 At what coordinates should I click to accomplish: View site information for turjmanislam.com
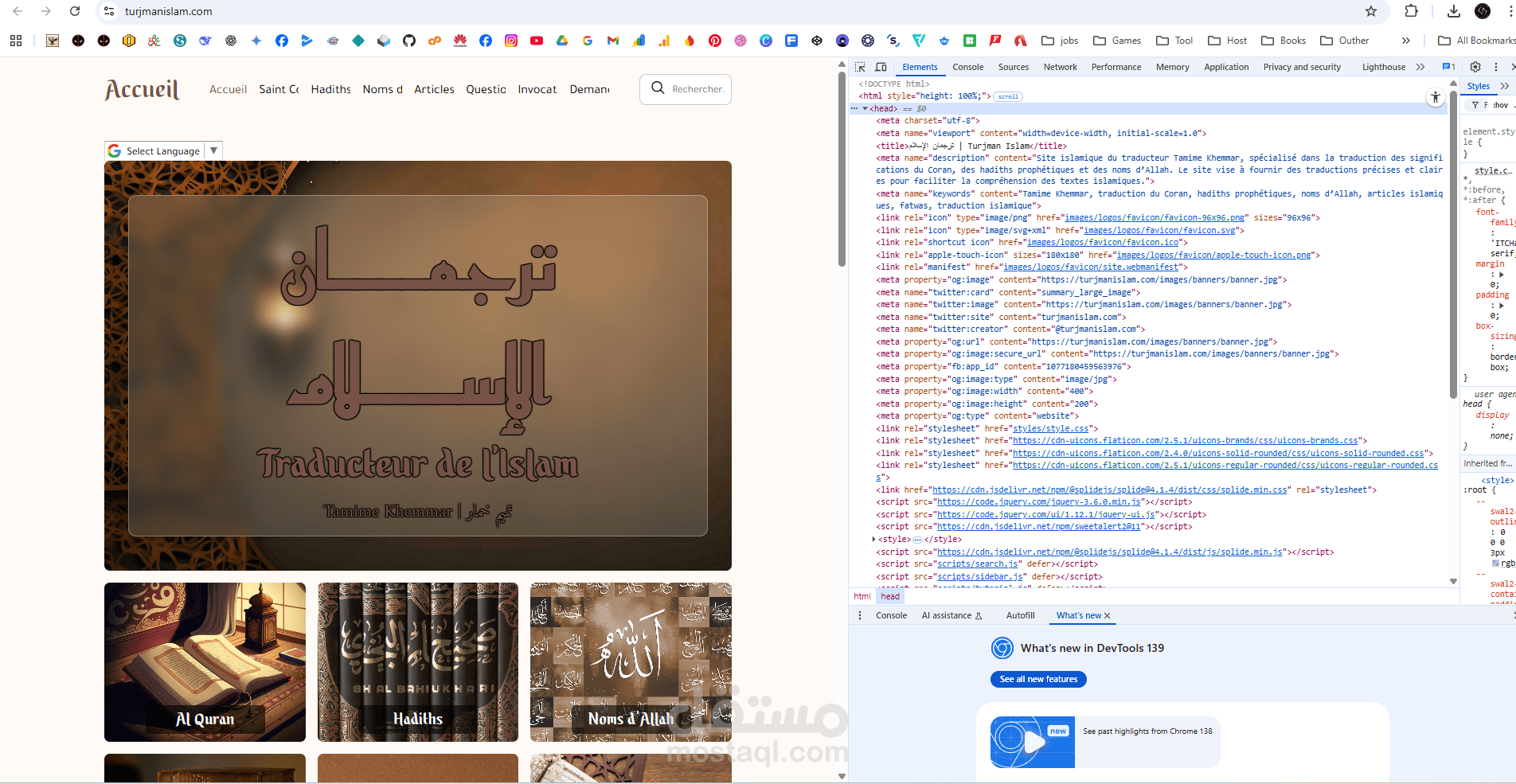coord(109,11)
